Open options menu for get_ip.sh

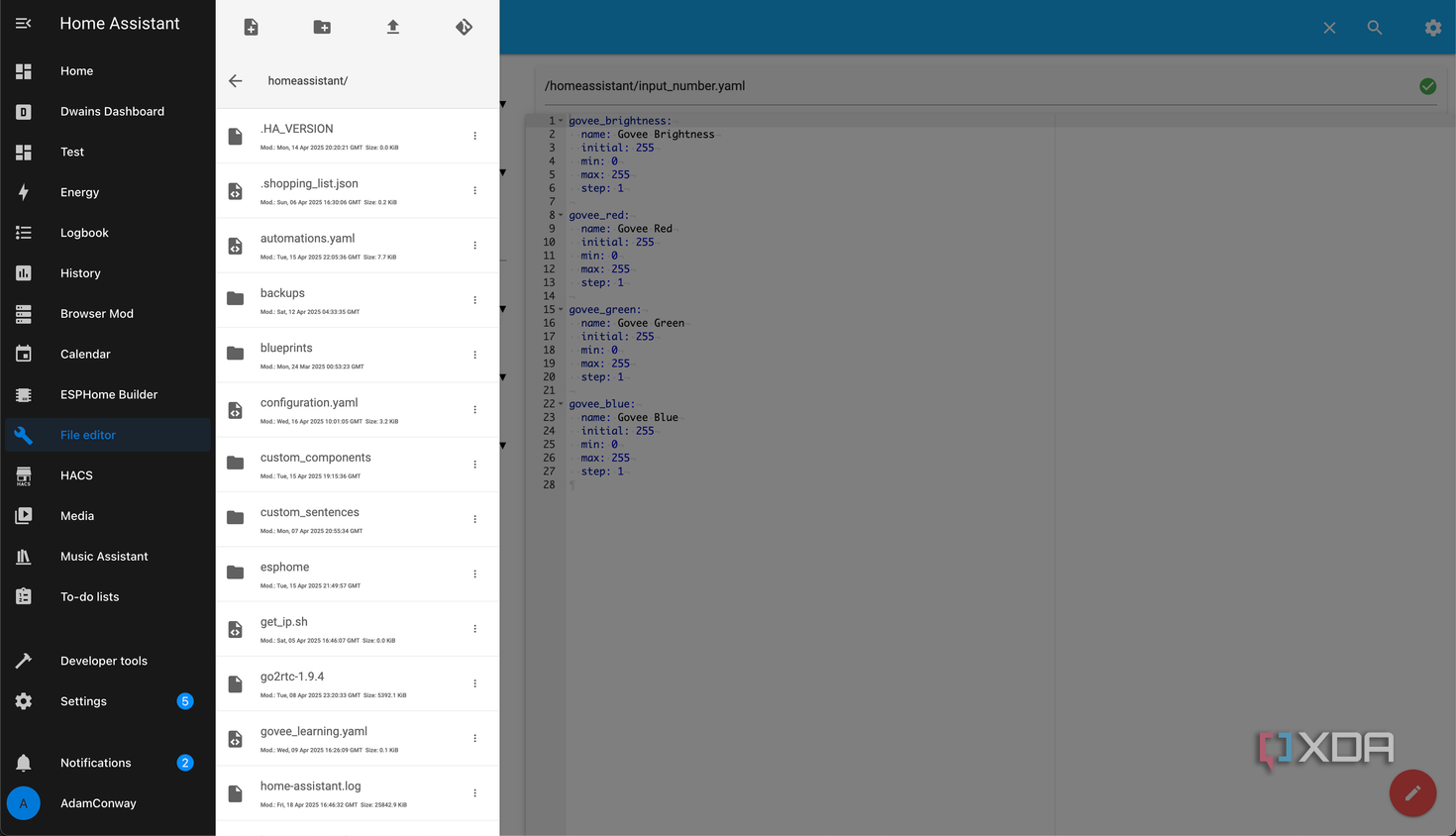coord(475,629)
